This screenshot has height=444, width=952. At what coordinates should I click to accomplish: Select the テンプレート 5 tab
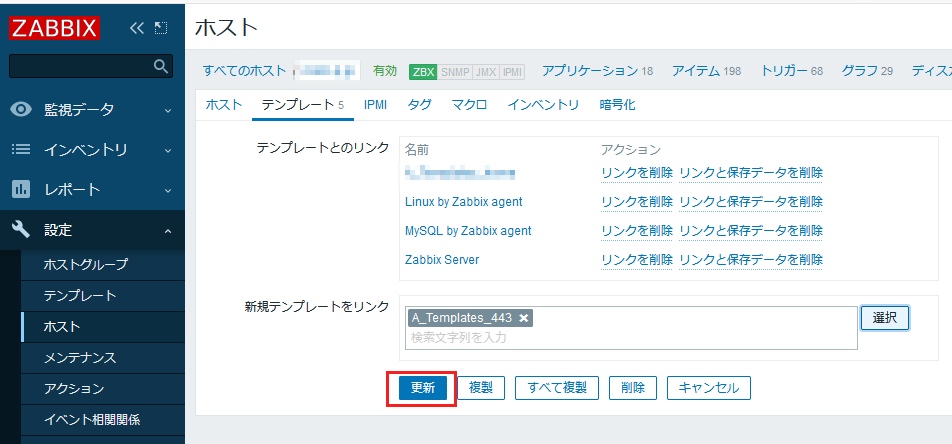pos(302,104)
